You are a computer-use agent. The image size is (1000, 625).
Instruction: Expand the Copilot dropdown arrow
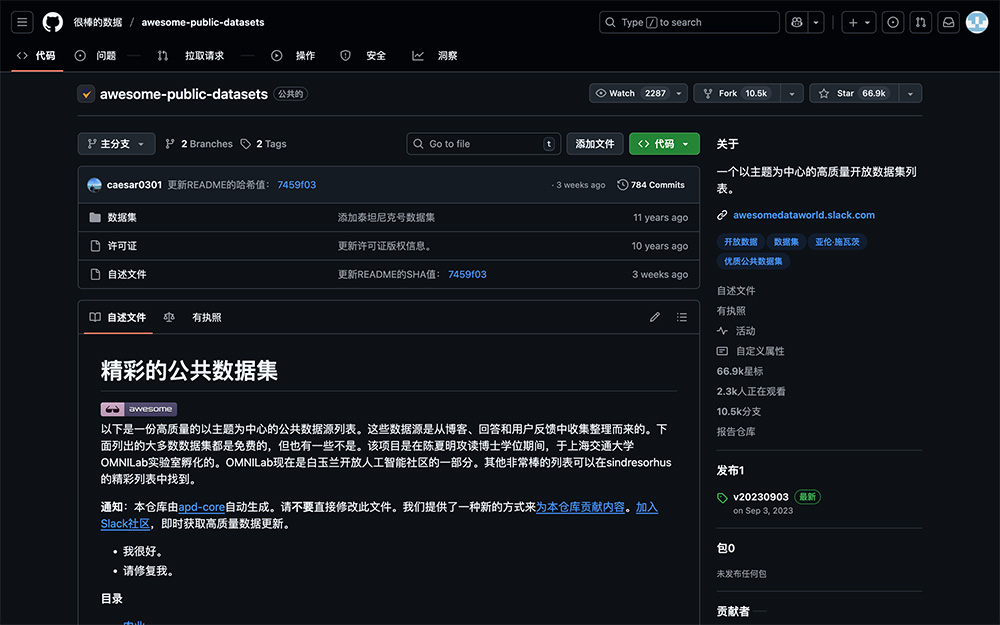coord(816,22)
